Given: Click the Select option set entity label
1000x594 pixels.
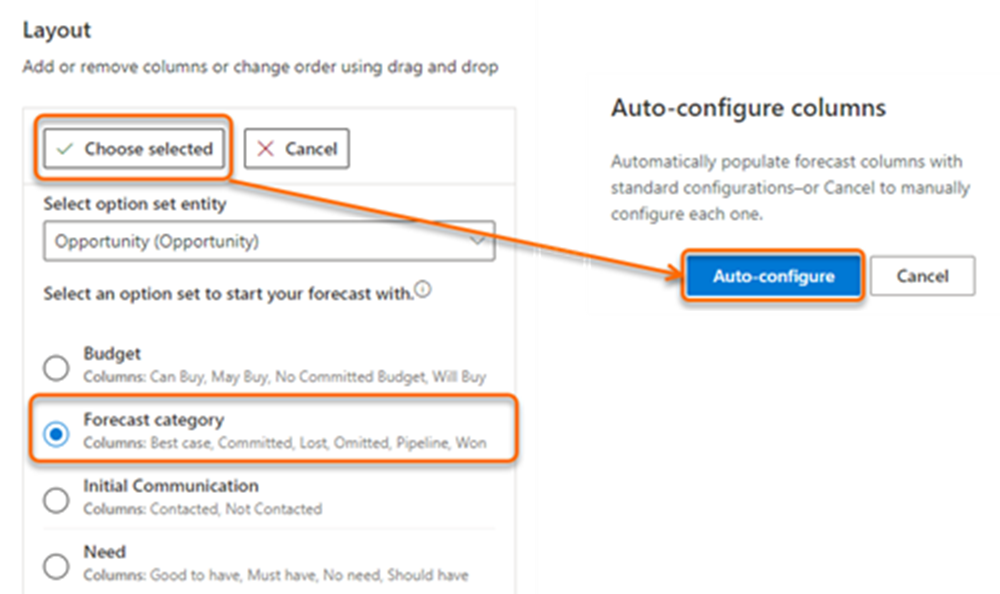Looking at the screenshot, I should (135, 204).
